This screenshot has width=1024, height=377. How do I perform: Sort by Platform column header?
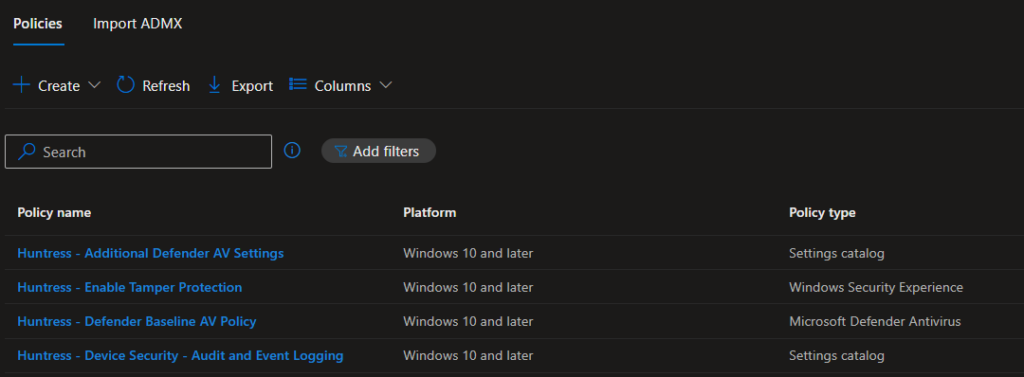[x=430, y=212]
